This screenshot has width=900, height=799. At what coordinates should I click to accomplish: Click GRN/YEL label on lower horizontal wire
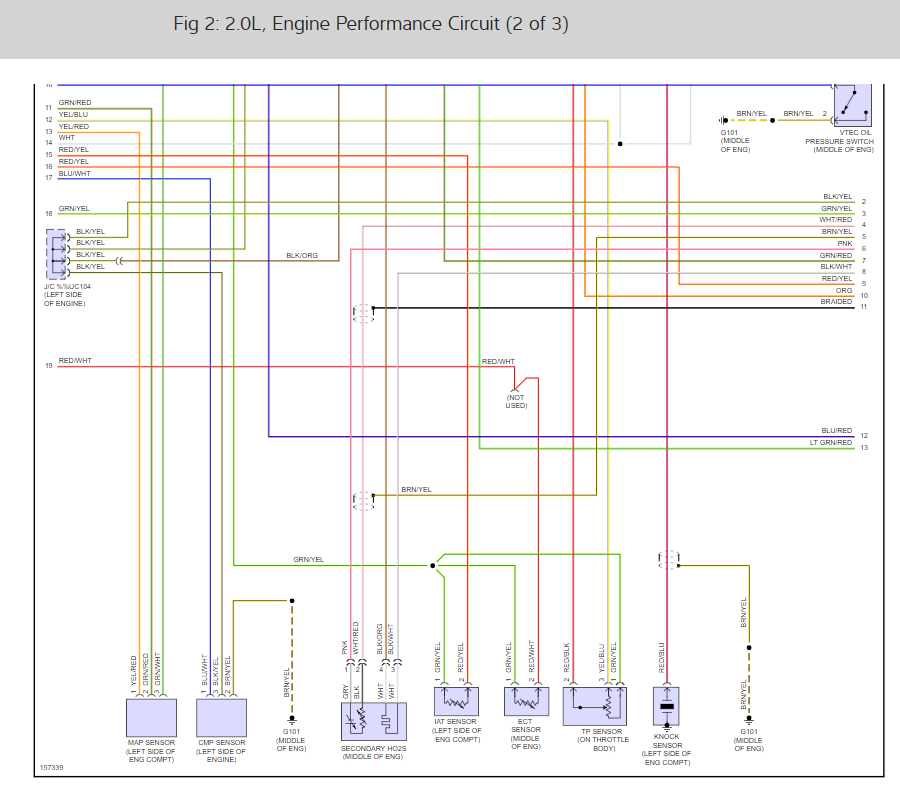[308, 559]
